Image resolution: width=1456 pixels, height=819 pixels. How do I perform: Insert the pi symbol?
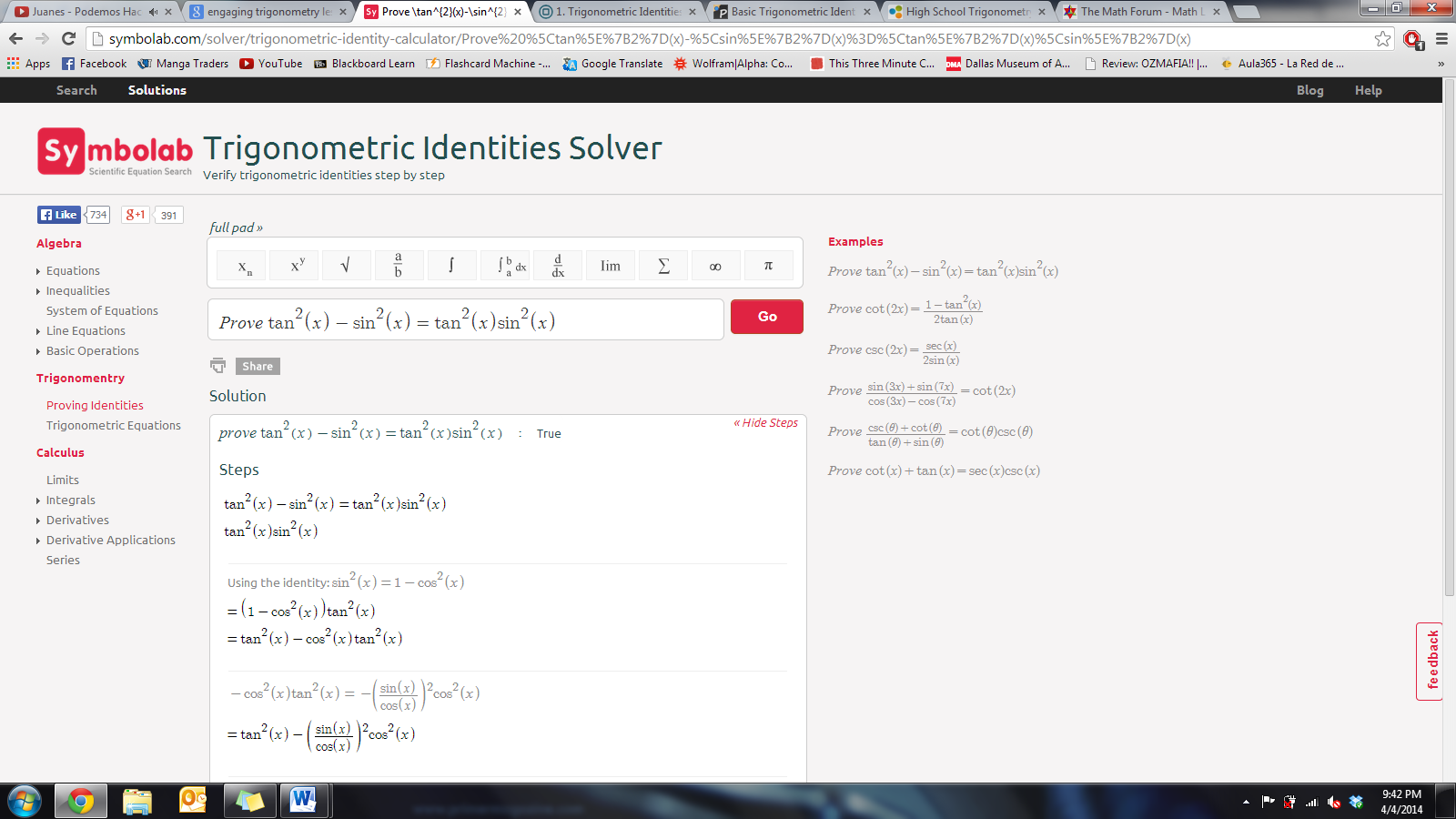coord(768,266)
